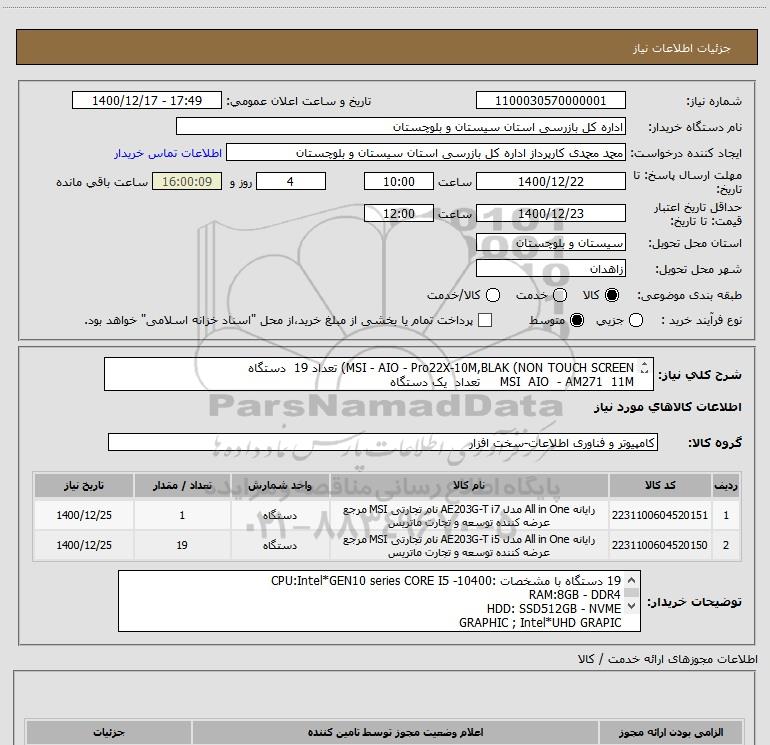Click the validity time field 12:00
The width and height of the screenshot is (770, 745).
(x=399, y=213)
